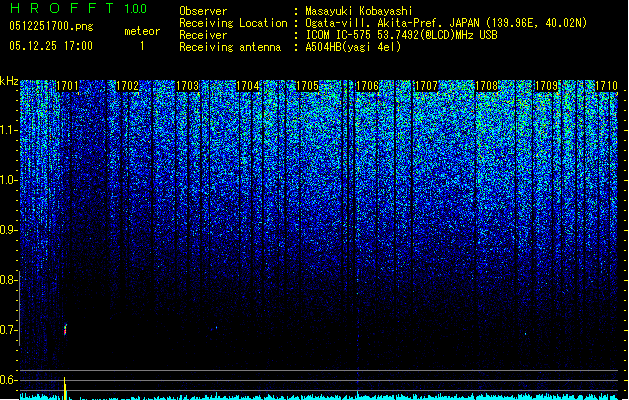This screenshot has height=400, width=629.
Task: Click the meteor count value 1
Action: 142,46
